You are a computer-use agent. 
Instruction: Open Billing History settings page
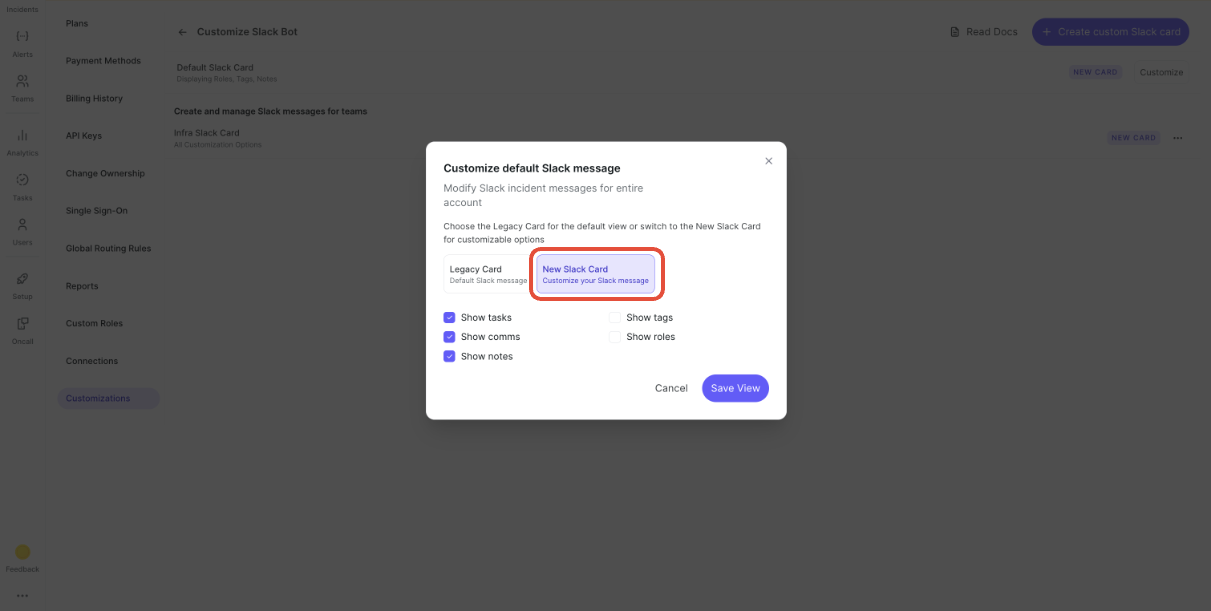coord(94,98)
